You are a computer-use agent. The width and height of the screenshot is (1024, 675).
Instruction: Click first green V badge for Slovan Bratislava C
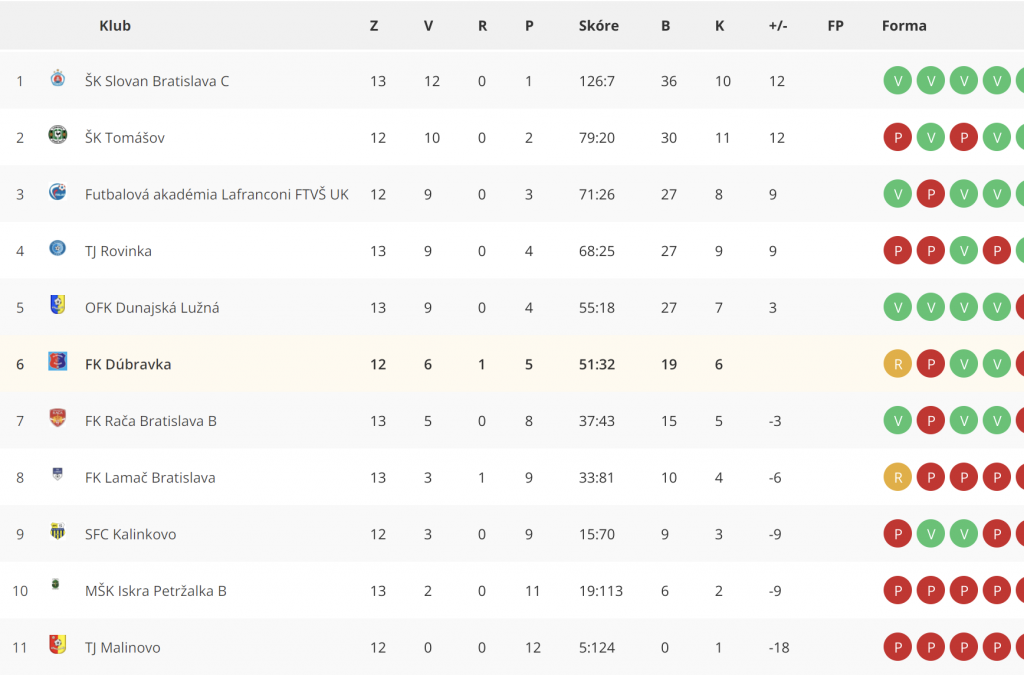click(x=897, y=81)
